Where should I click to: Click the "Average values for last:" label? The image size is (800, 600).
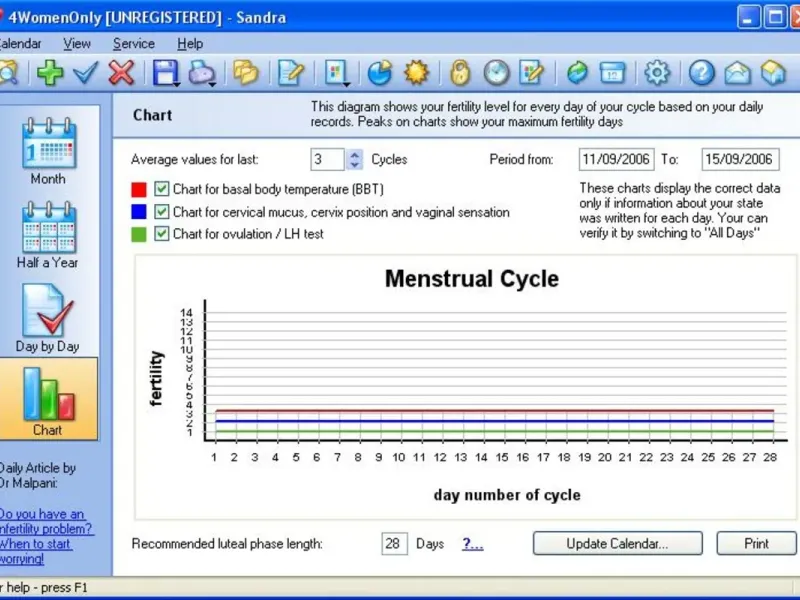click(194, 160)
